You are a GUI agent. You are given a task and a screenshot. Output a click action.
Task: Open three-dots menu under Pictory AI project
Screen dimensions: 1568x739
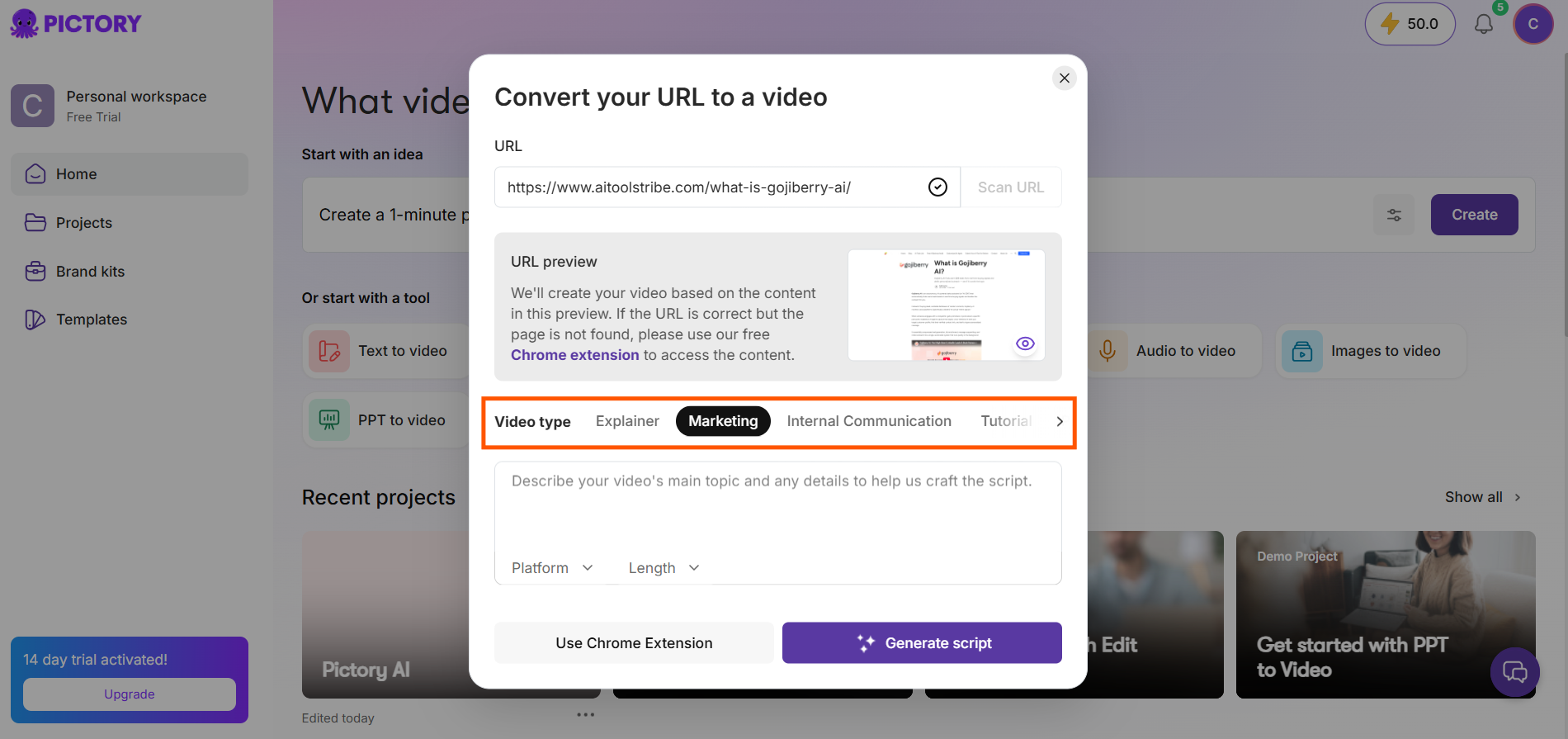pos(586,715)
